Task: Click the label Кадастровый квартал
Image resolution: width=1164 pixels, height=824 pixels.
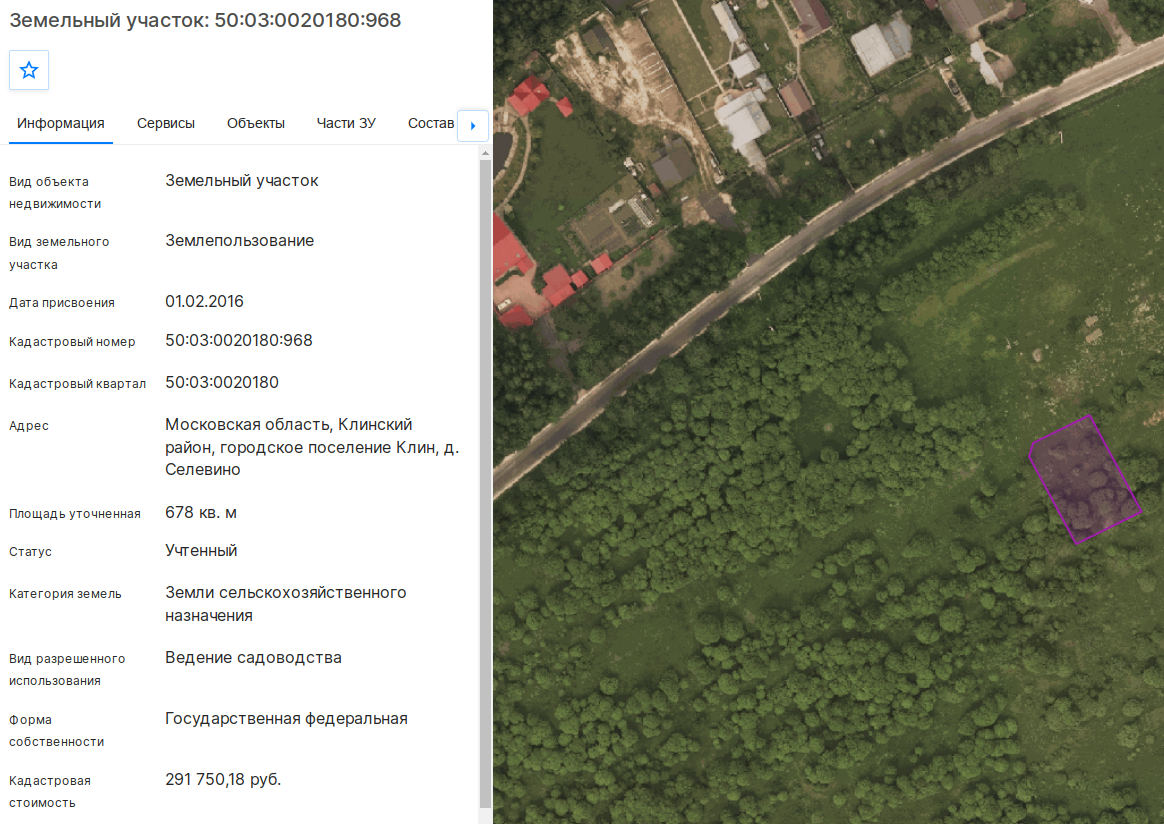Action: click(77, 384)
